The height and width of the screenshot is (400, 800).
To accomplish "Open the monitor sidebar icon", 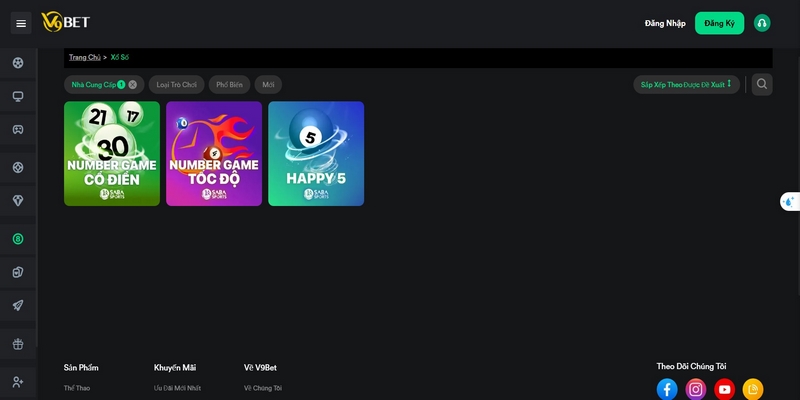I will tap(18, 96).
